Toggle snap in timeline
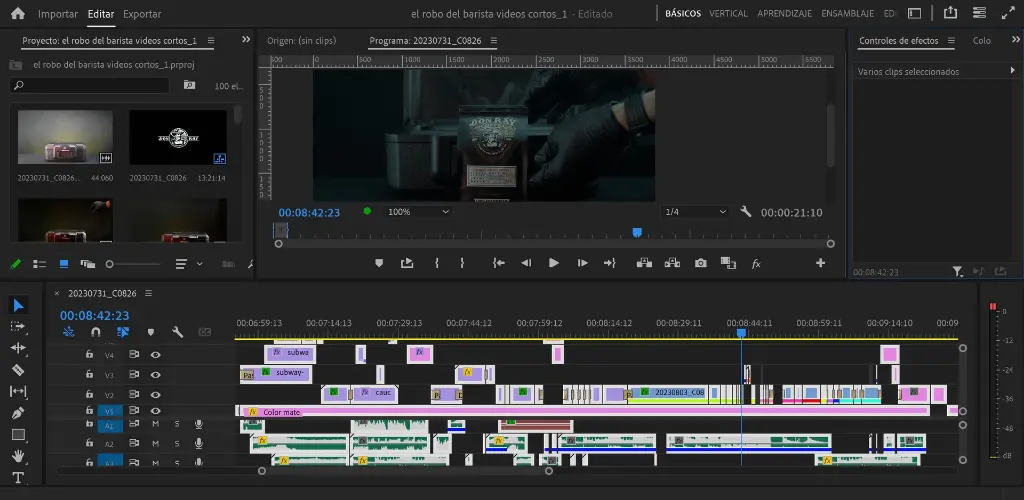 [95, 332]
